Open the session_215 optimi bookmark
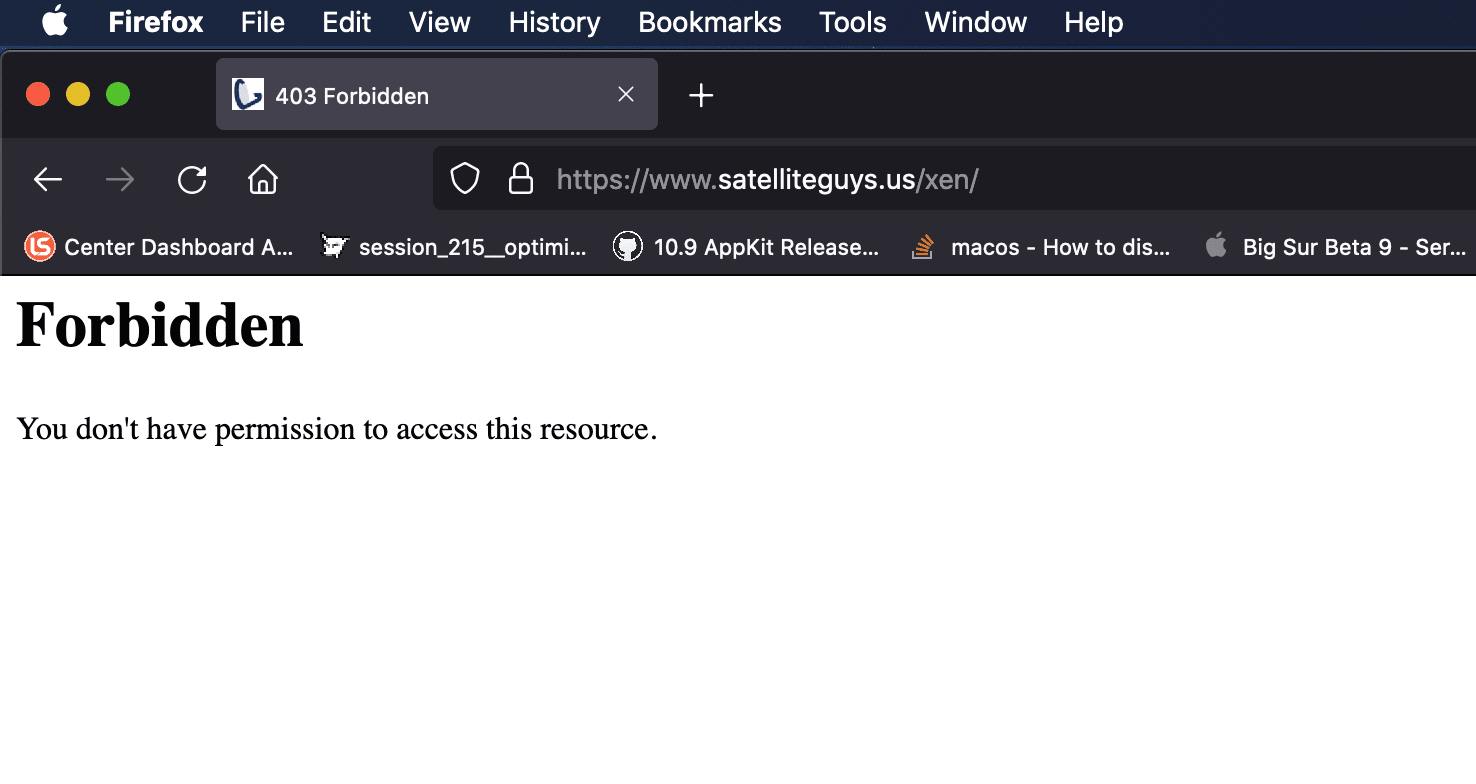This screenshot has width=1476, height=784. tap(455, 247)
